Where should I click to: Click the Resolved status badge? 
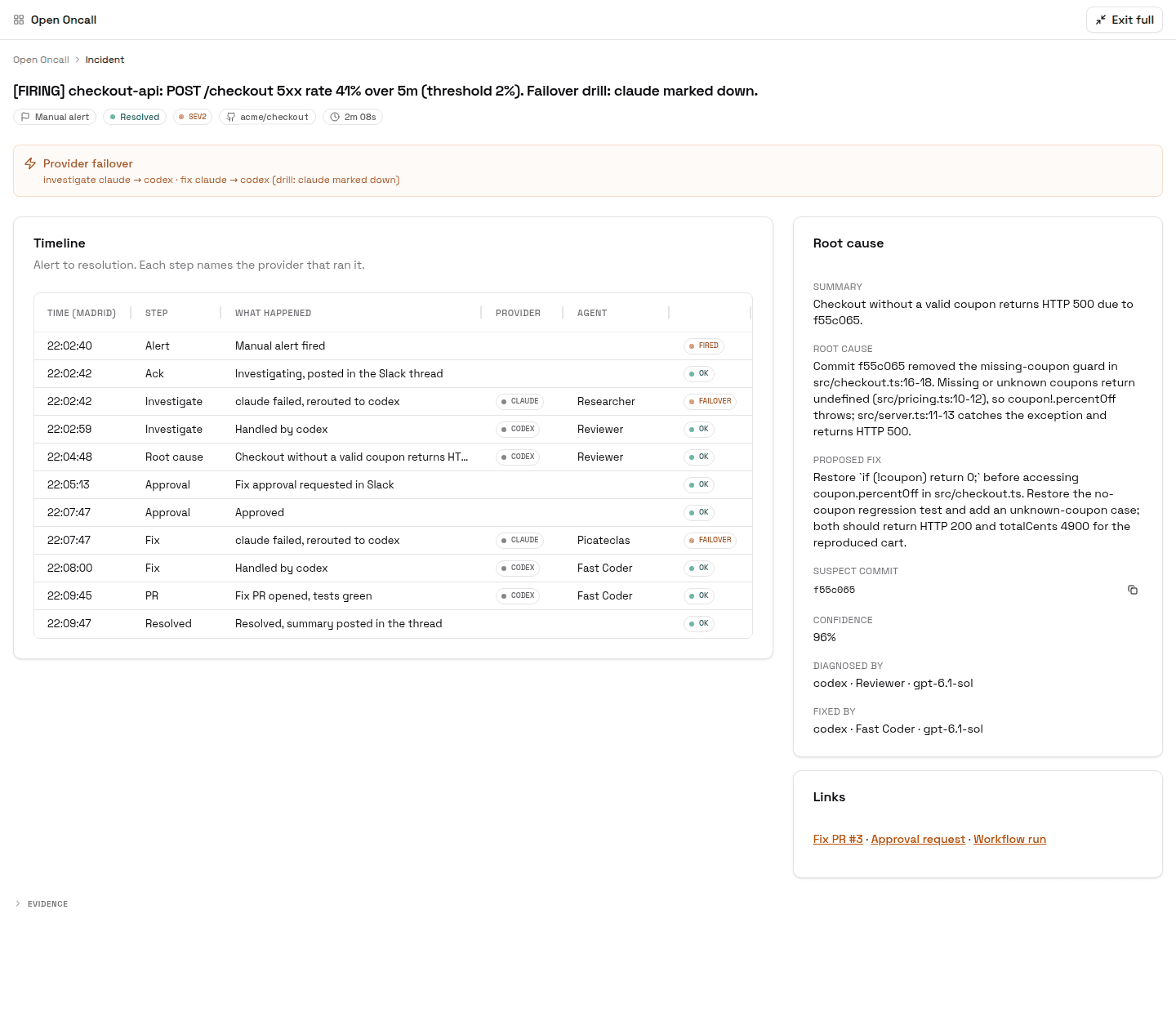[x=135, y=117]
